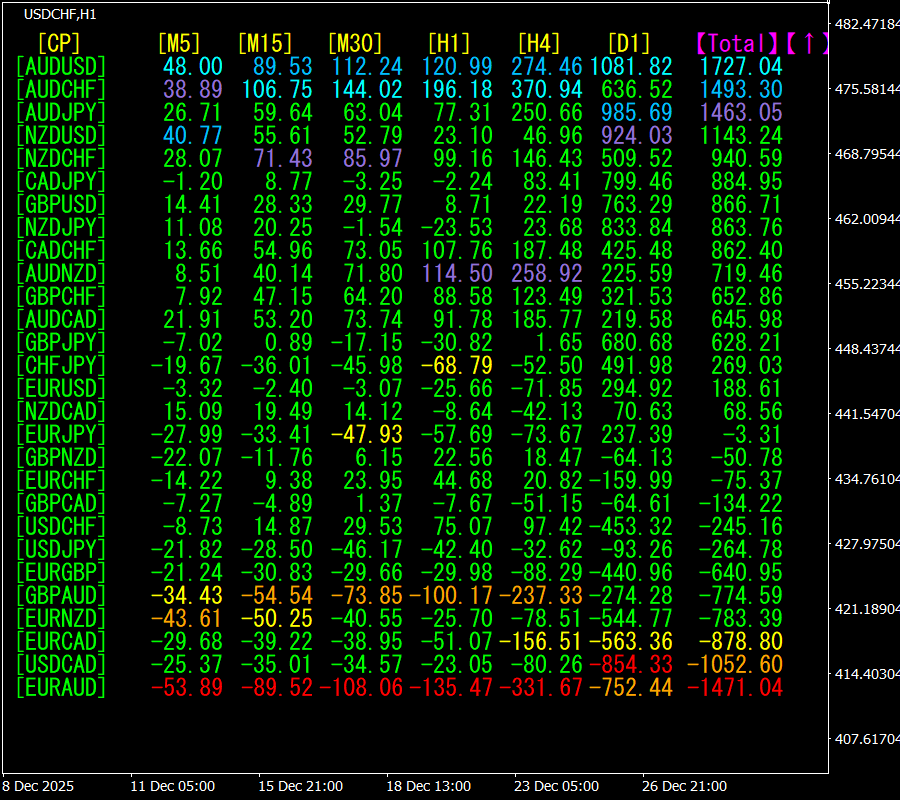Select the [M15] column header
The height and width of the screenshot is (800, 900).
pyautogui.click(x=265, y=44)
